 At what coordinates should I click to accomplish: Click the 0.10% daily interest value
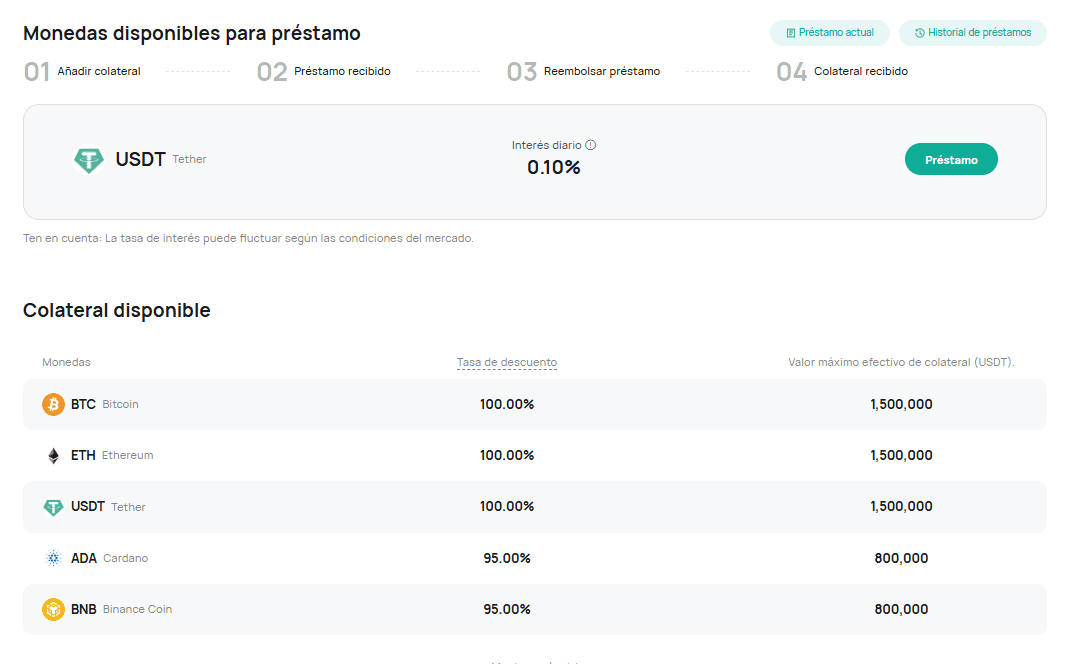coord(554,168)
